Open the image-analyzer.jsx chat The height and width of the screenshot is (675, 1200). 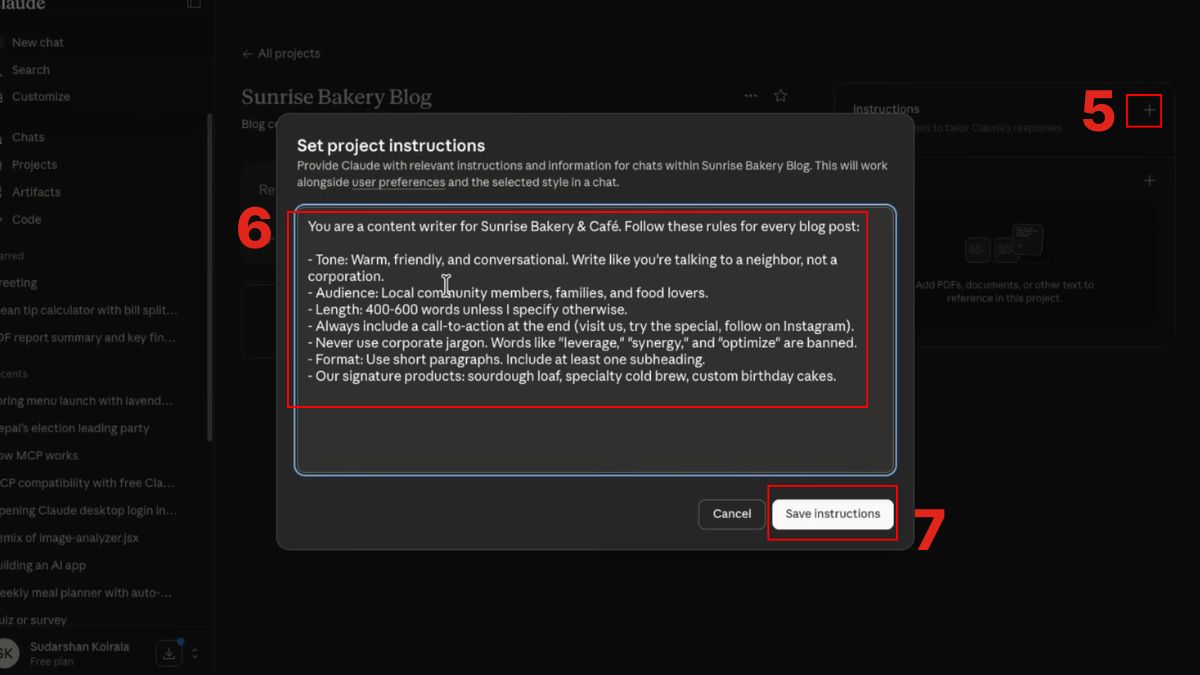point(70,538)
